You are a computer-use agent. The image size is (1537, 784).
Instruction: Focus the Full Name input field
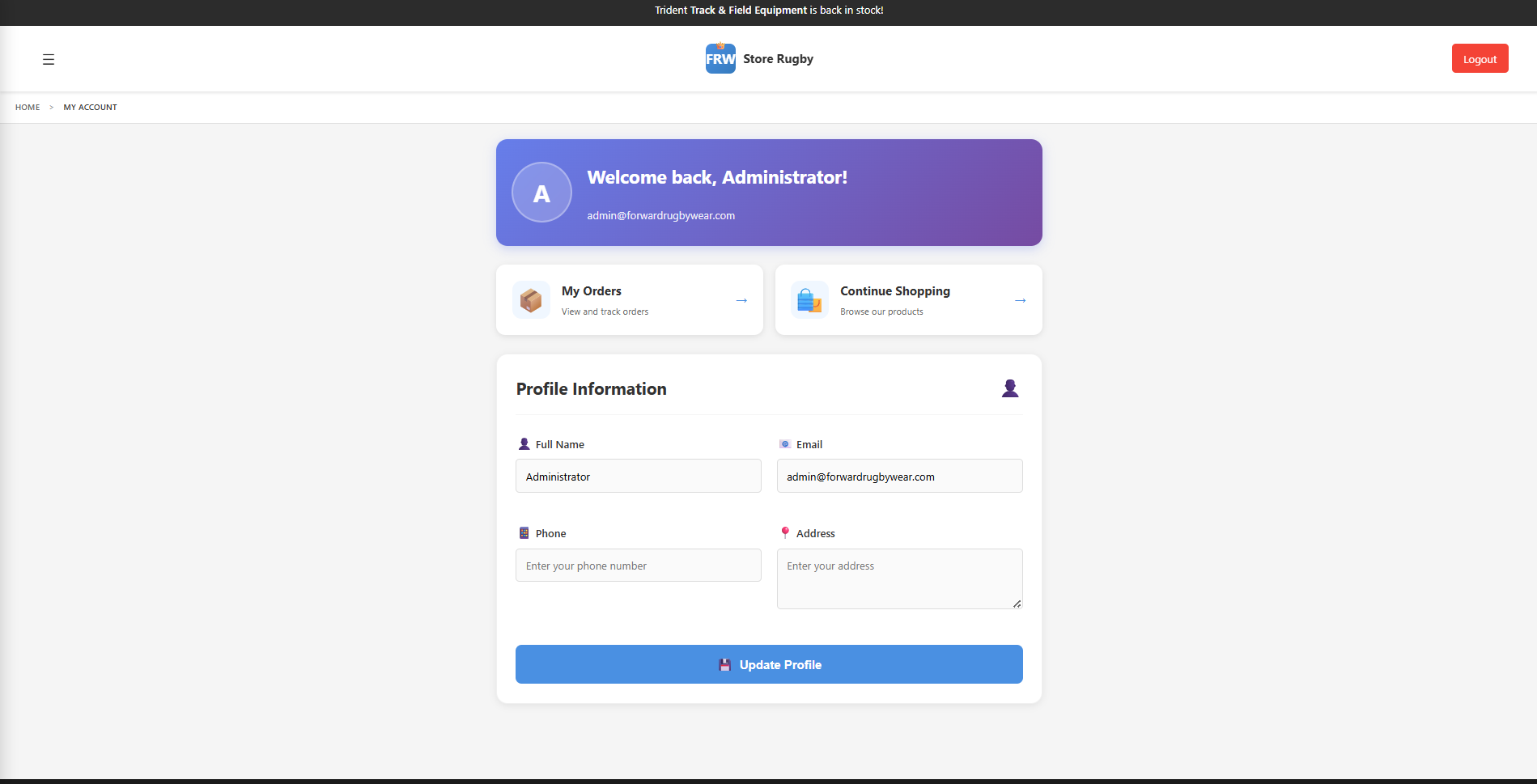click(x=638, y=477)
